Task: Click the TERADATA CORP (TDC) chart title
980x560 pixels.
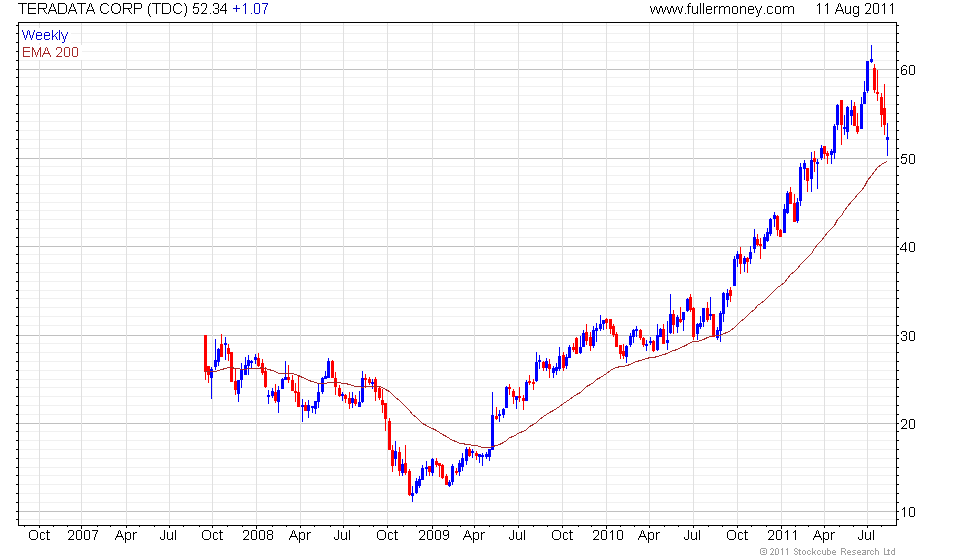Action: (x=103, y=9)
